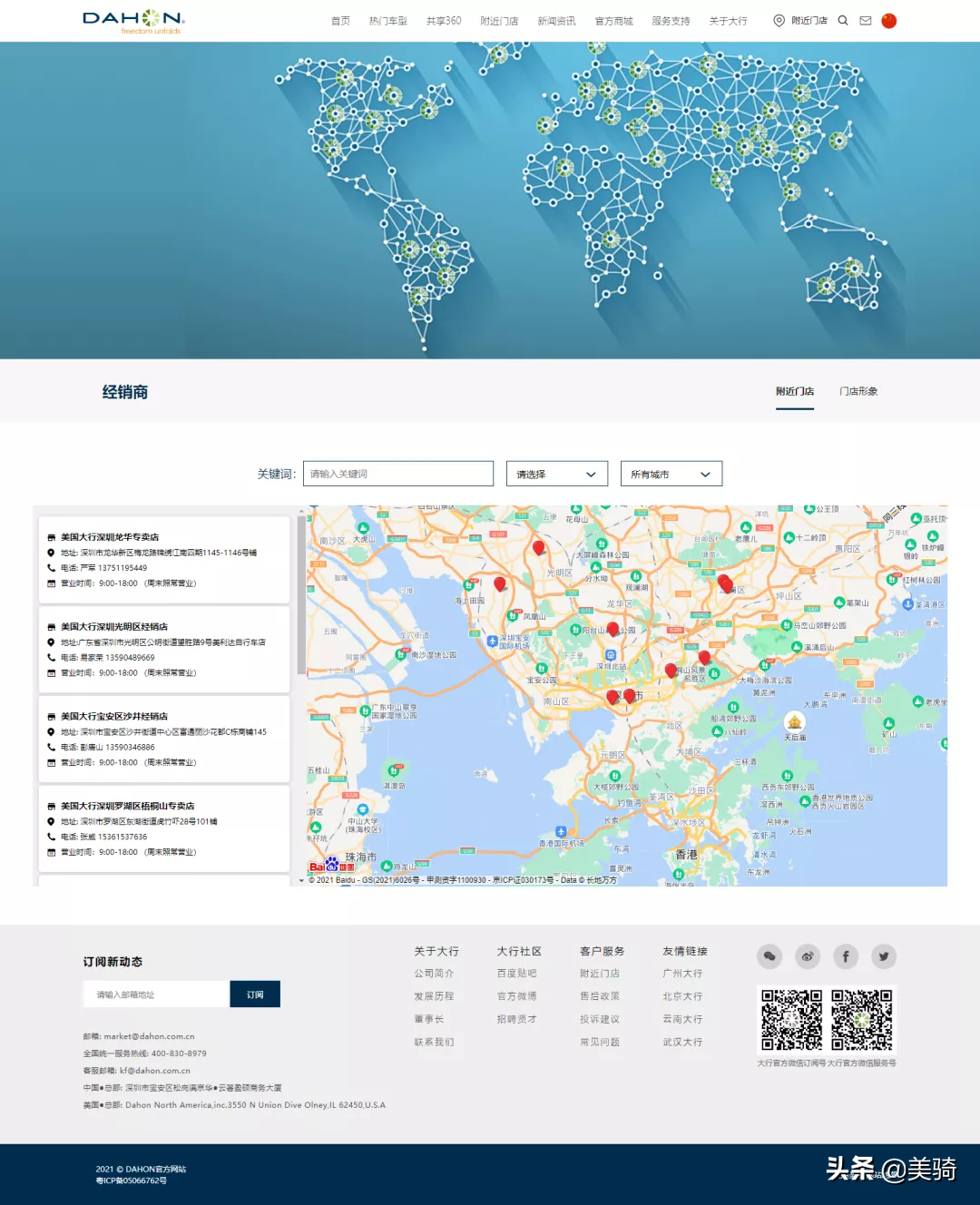Open the search magnifier icon in the header
This screenshot has height=1205, width=980.
[843, 20]
